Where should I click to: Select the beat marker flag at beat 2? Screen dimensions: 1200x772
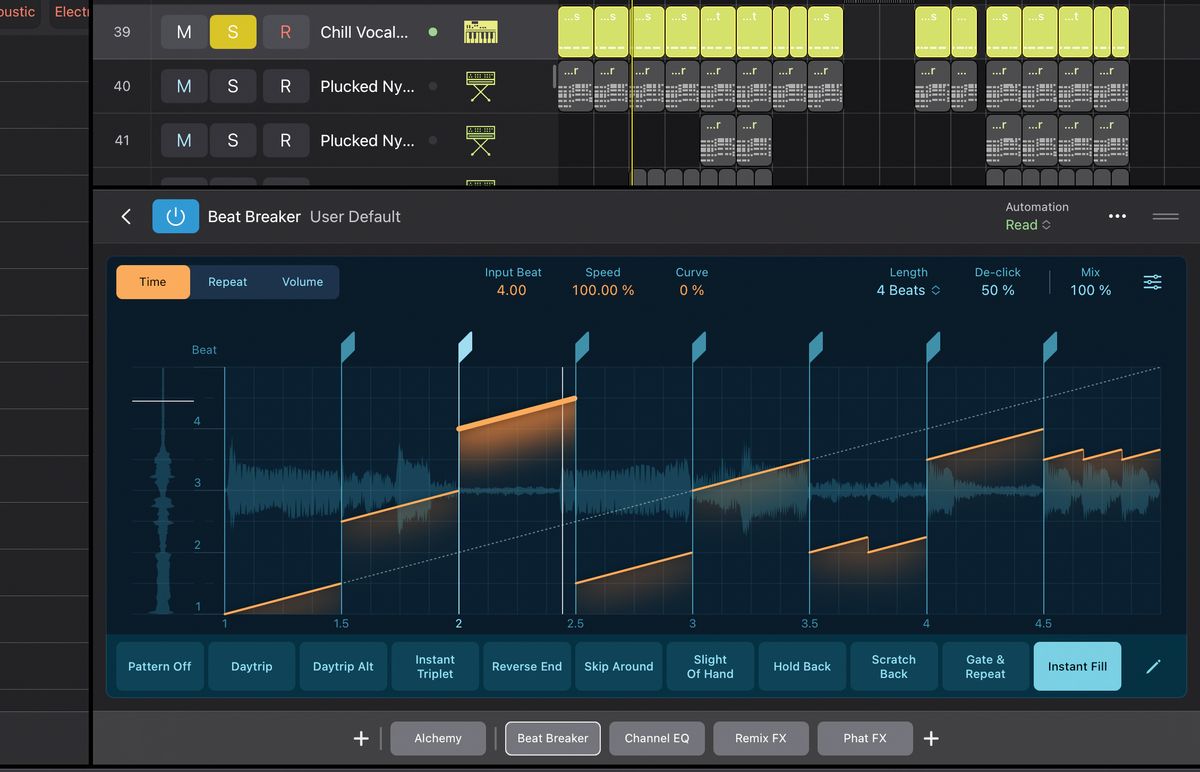[x=463, y=345]
